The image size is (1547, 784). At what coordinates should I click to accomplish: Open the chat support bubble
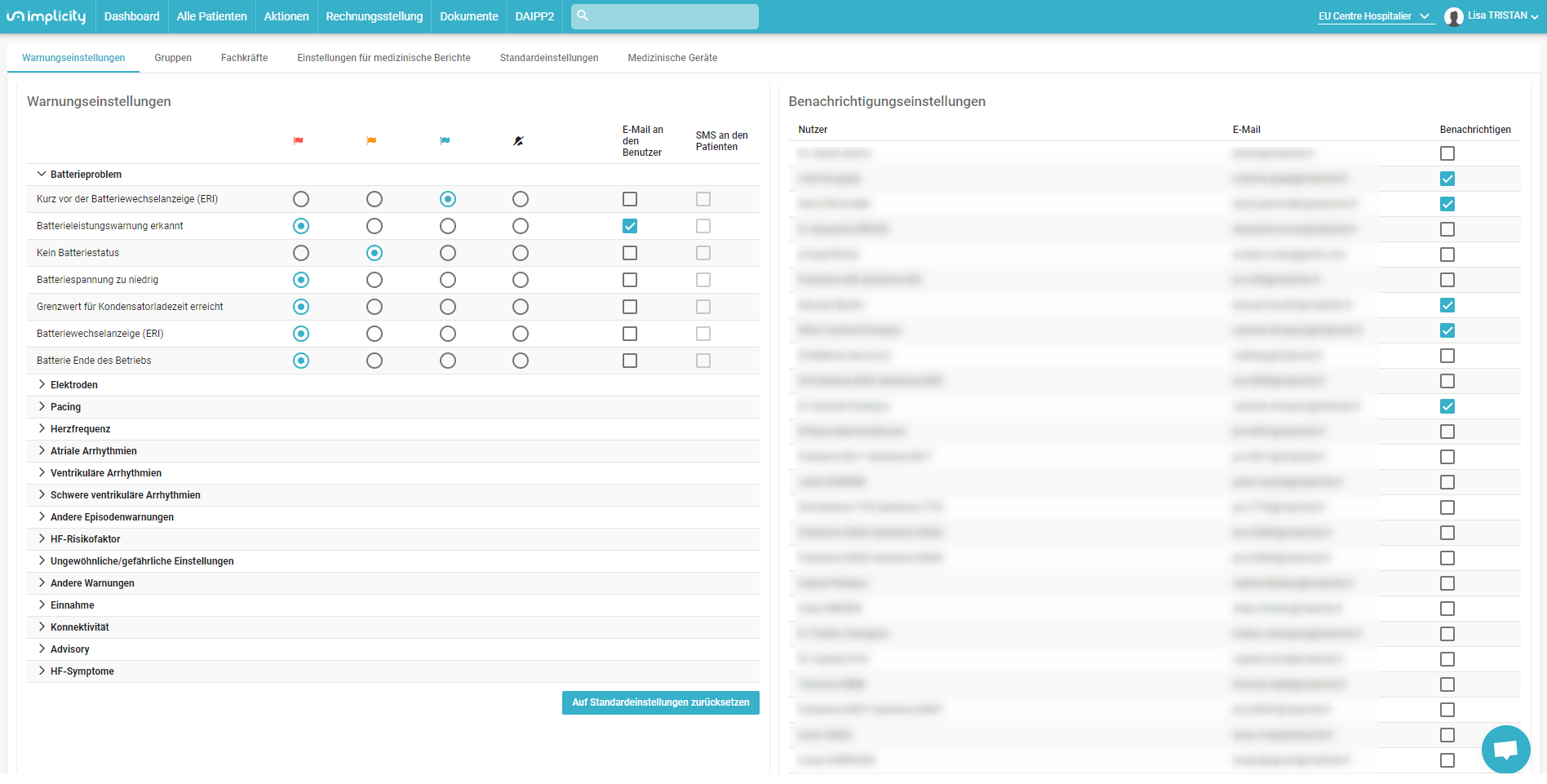(1505, 749)
